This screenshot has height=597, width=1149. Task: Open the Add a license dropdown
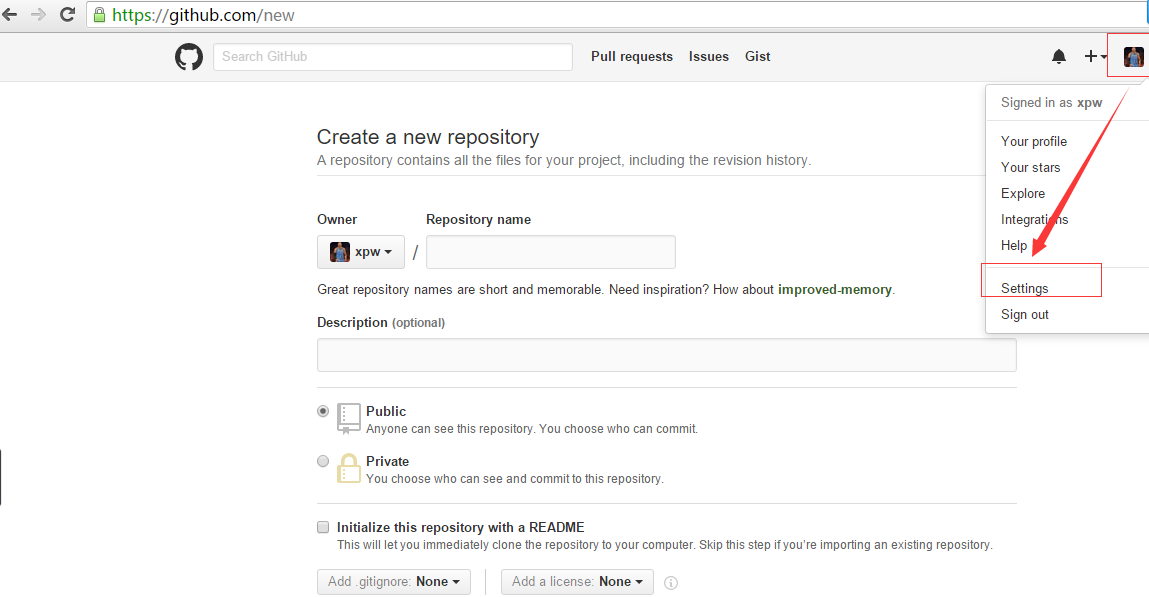577,582
